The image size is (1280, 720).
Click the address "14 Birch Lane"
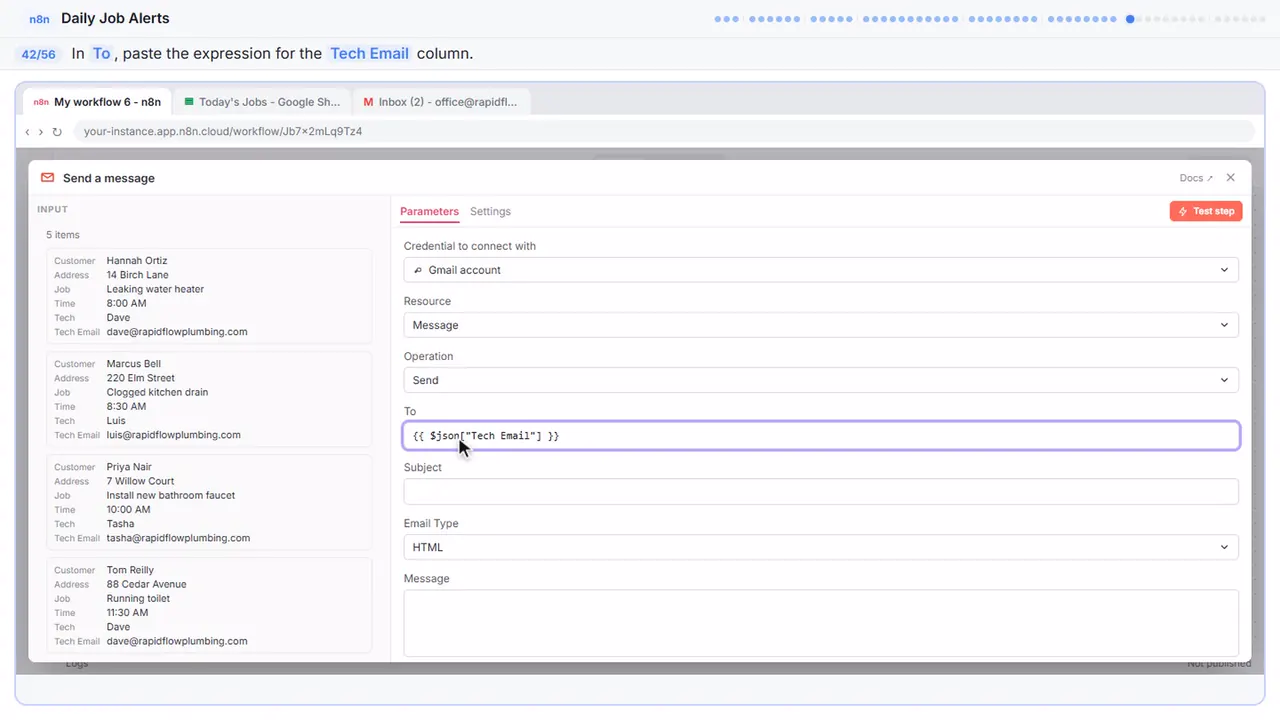pos(138,275)
